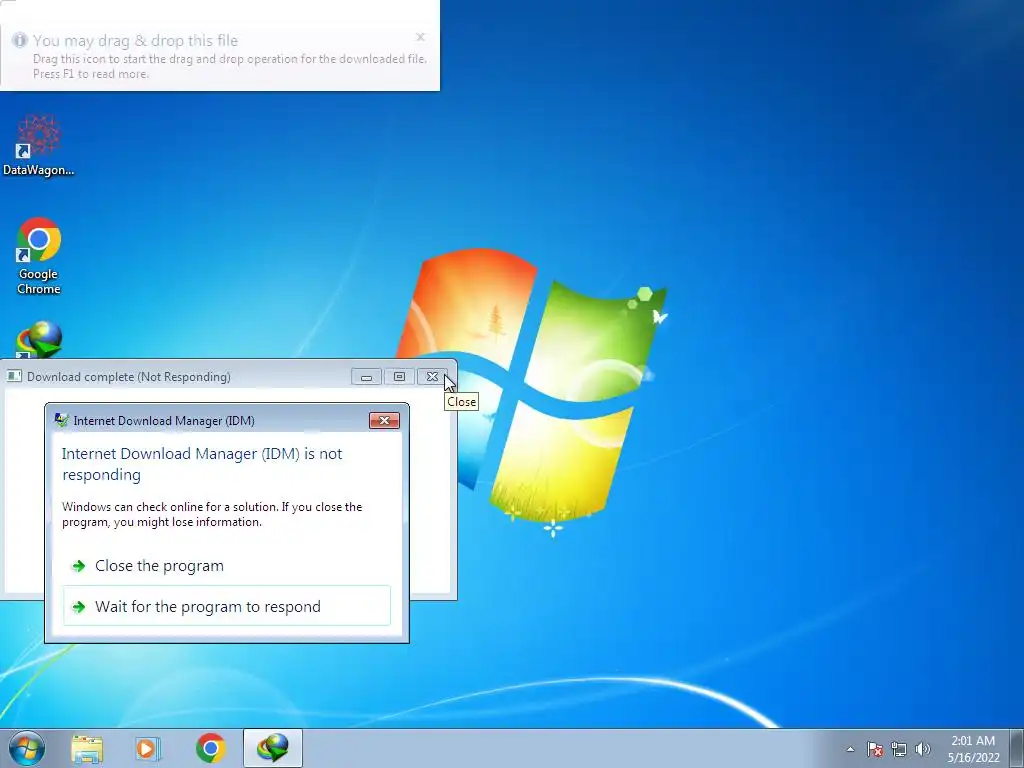Choose 'Close the program' option
The width and height of the screenshot is (1024, 768).
[227, 566]
